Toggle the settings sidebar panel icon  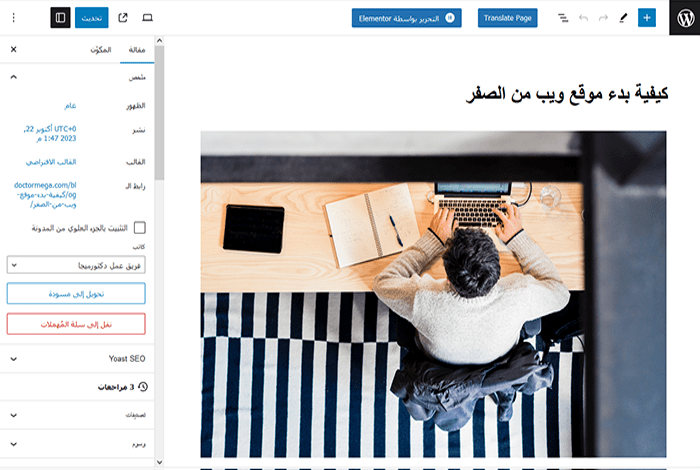pos(60,18)
